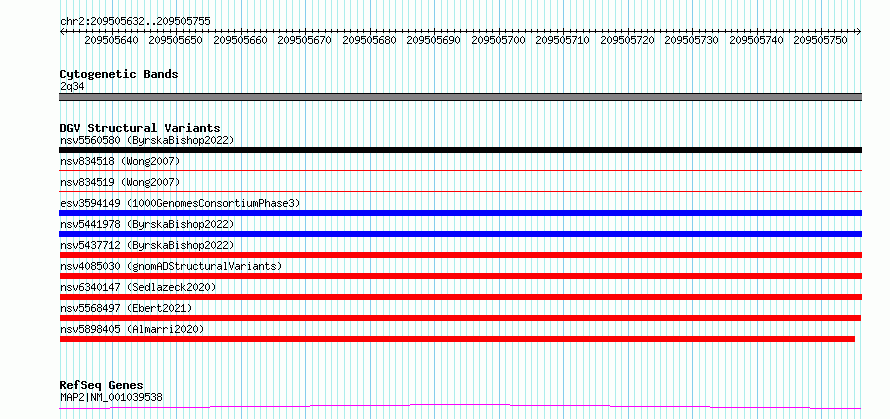The image size is (890, 419).
Task: Select the blue esv3594149 variant bar
Action: click(x=460, y=213)
